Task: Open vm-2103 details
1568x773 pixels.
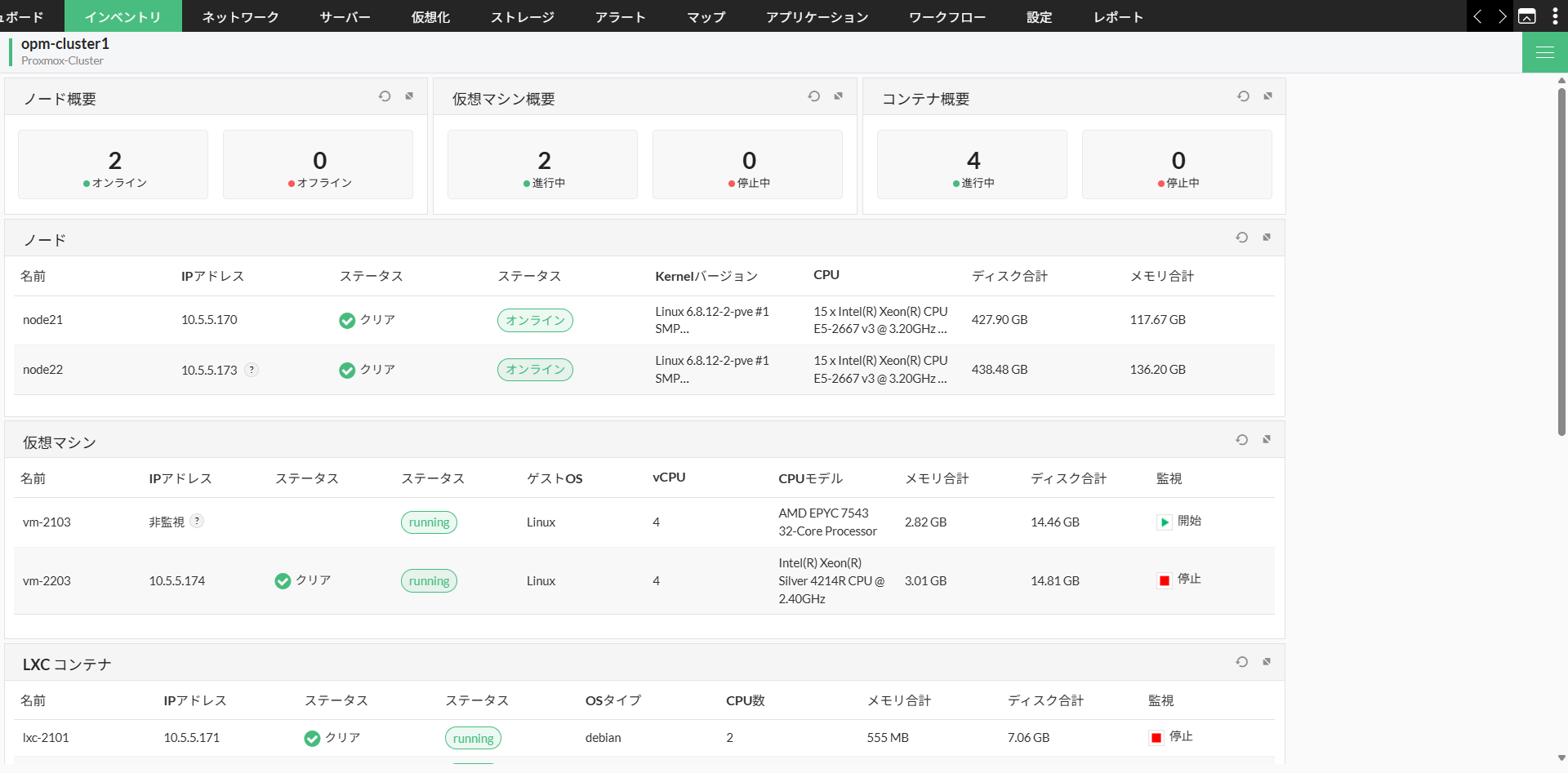Action: 47,522
